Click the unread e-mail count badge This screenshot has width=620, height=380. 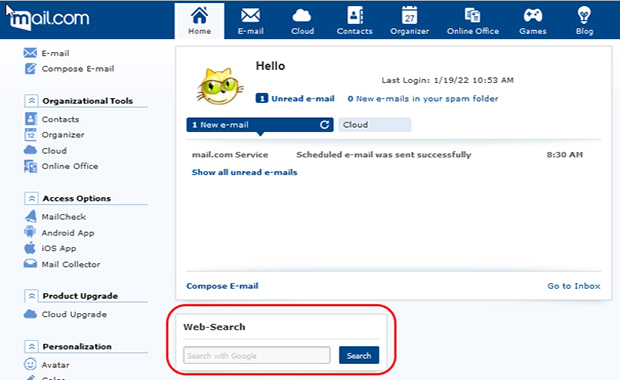pyautogui.click(x=262, y=98)
